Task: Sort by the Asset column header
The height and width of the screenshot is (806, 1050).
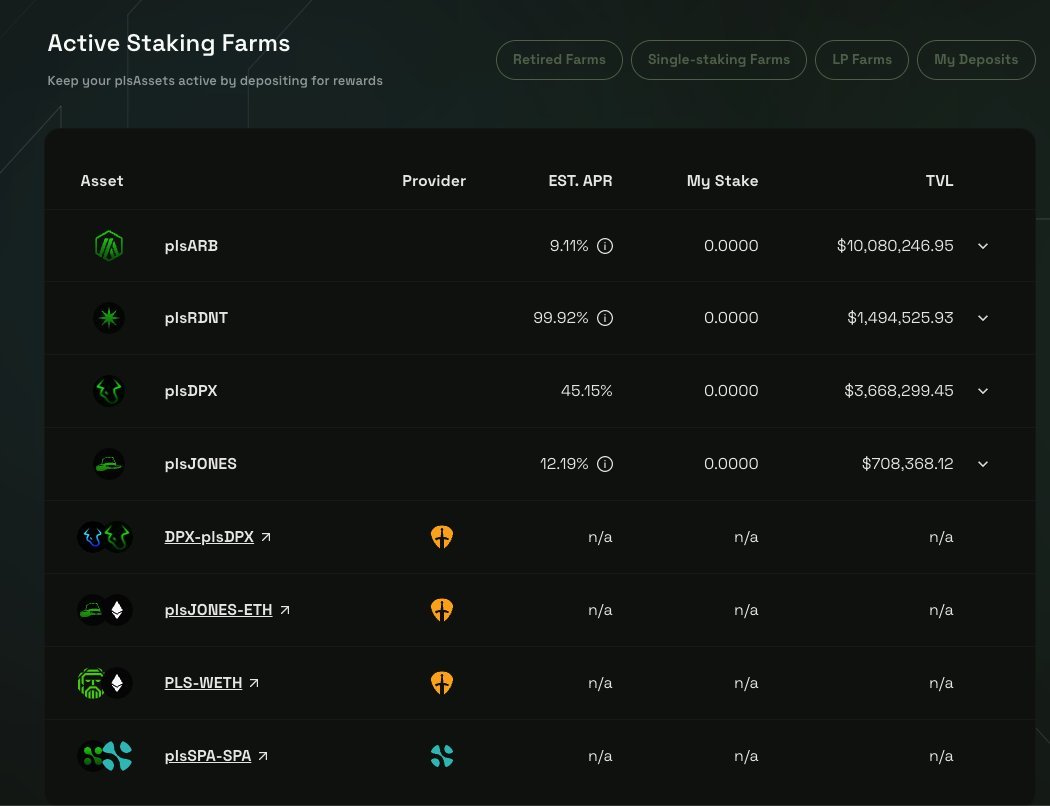Action: (x=102, y=181)
